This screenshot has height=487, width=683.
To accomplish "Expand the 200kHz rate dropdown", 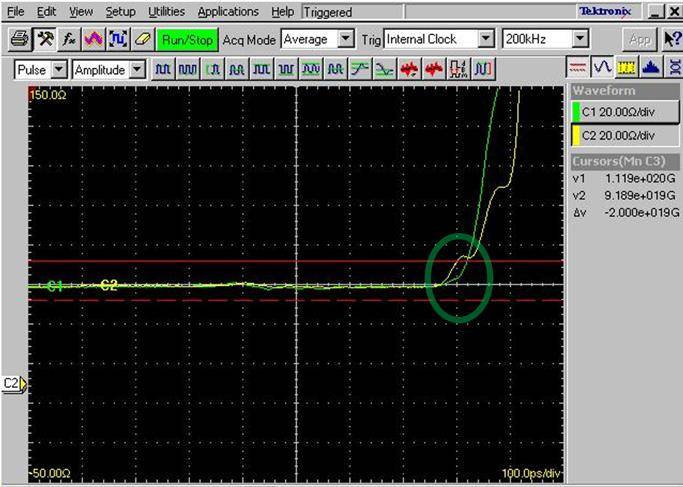I will 580,39.
